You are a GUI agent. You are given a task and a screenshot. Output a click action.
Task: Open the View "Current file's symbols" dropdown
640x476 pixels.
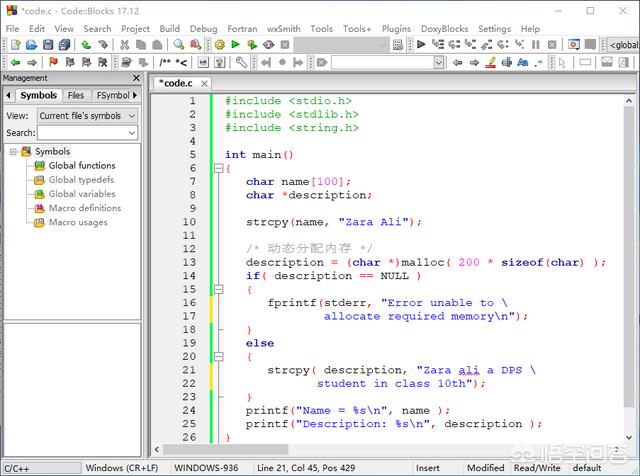tap(87, 115)
